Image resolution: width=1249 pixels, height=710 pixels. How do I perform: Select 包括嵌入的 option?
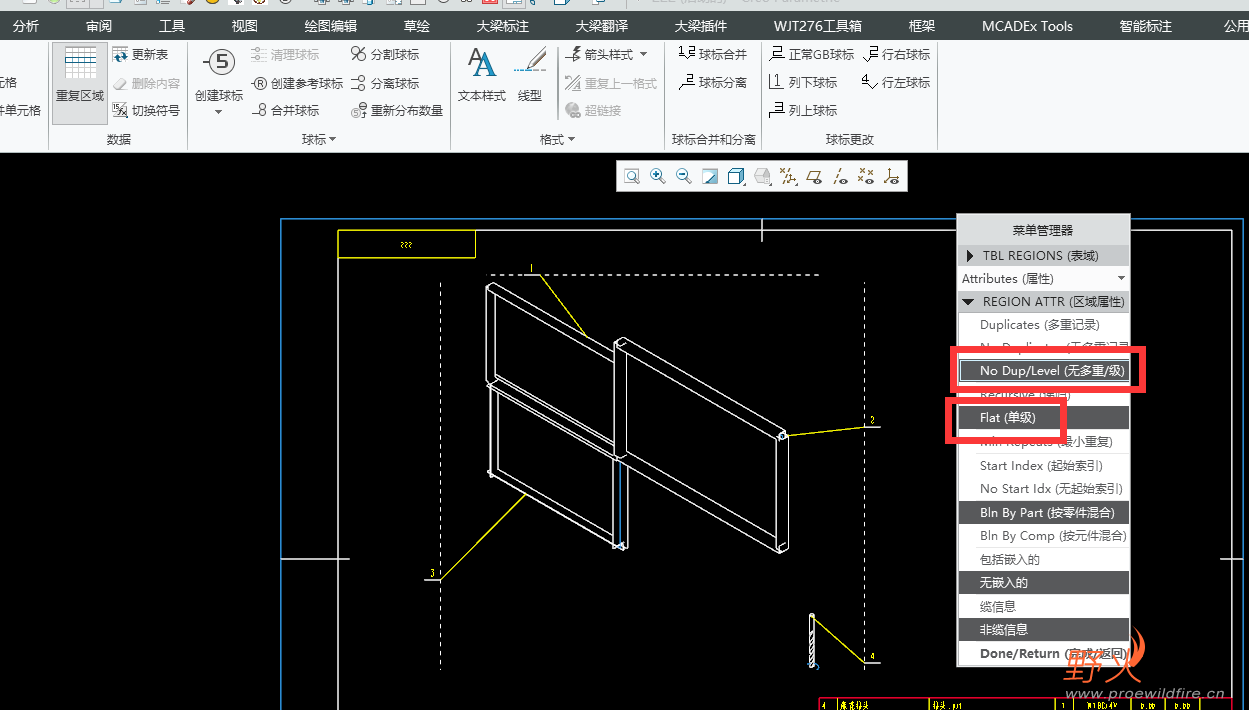1043,560
